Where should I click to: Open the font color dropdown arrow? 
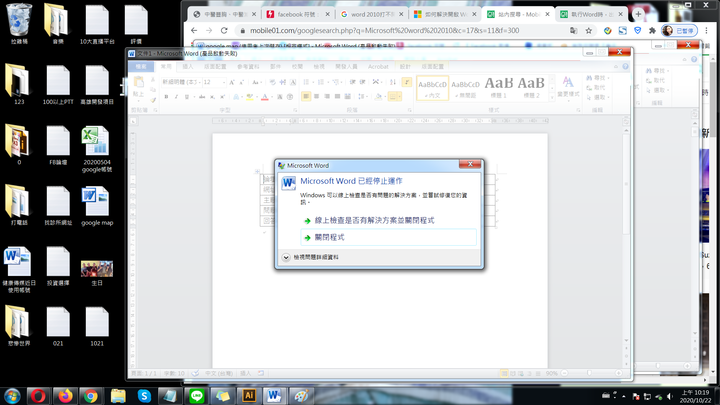tap(271, 97)
